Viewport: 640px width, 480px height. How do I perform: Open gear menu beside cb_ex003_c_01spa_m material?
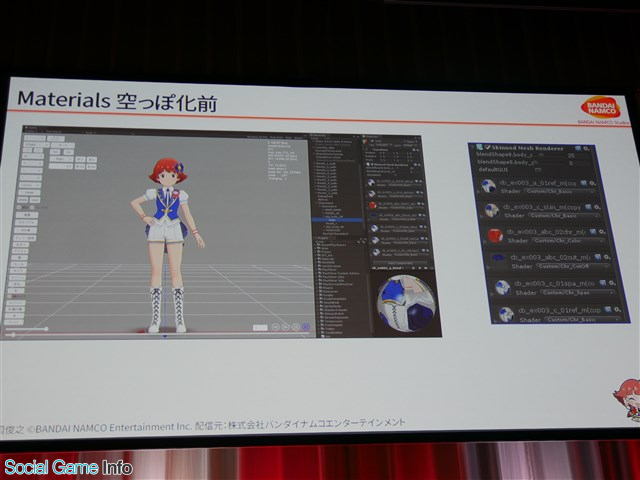612,283
